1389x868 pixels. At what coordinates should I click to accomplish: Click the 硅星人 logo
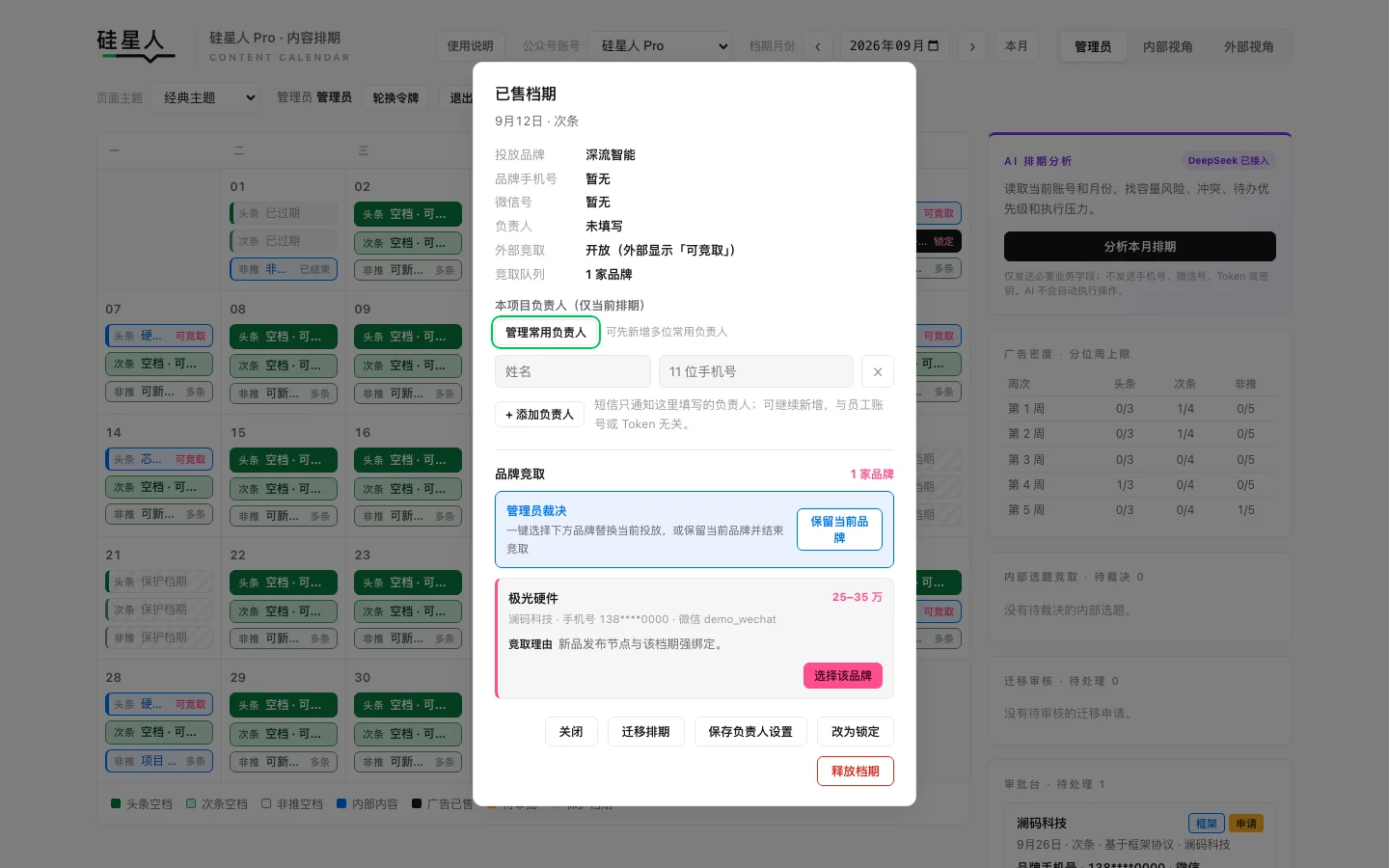click(135, 44)
